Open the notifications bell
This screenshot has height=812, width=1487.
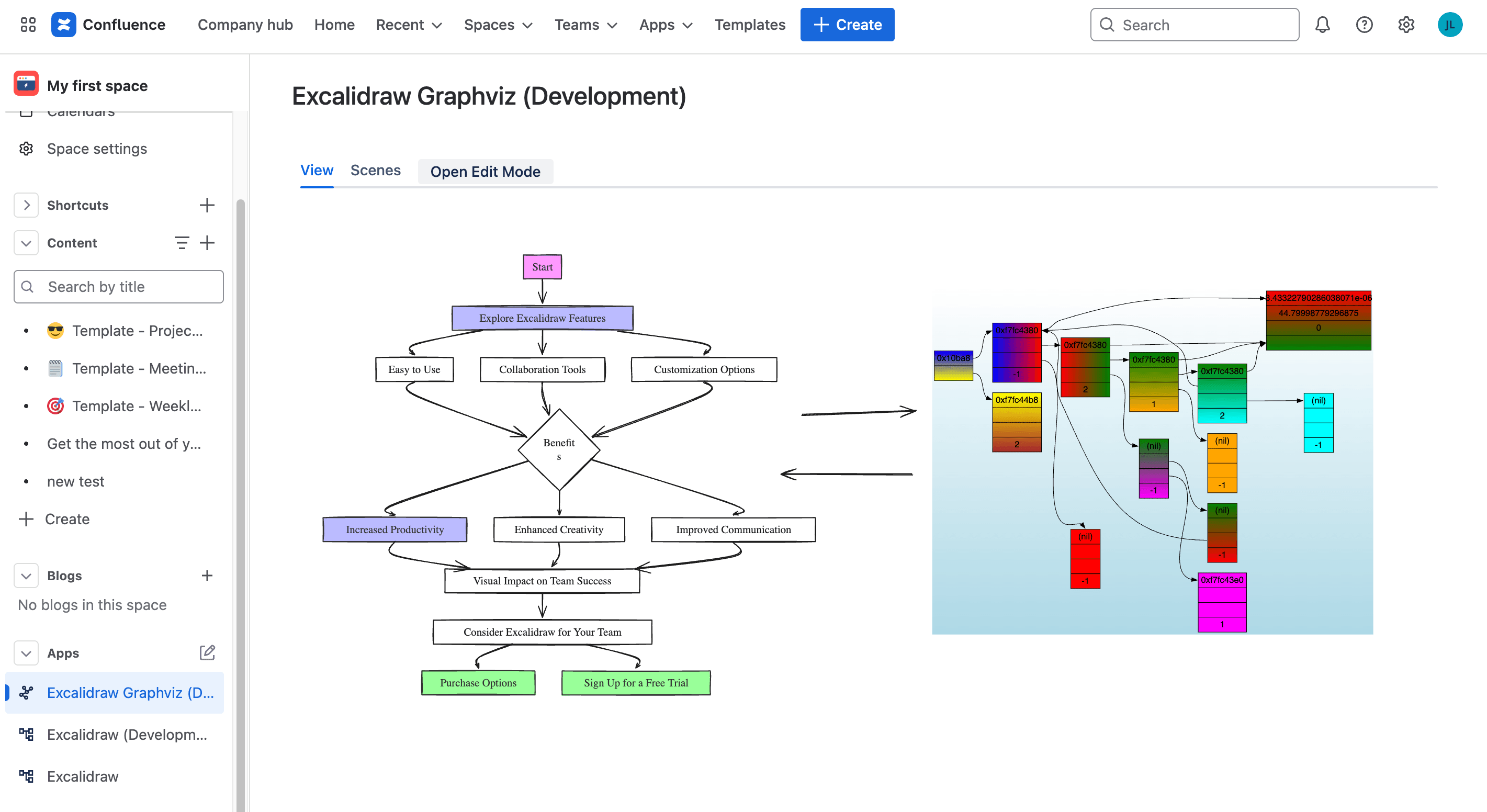click(1322, 25)
